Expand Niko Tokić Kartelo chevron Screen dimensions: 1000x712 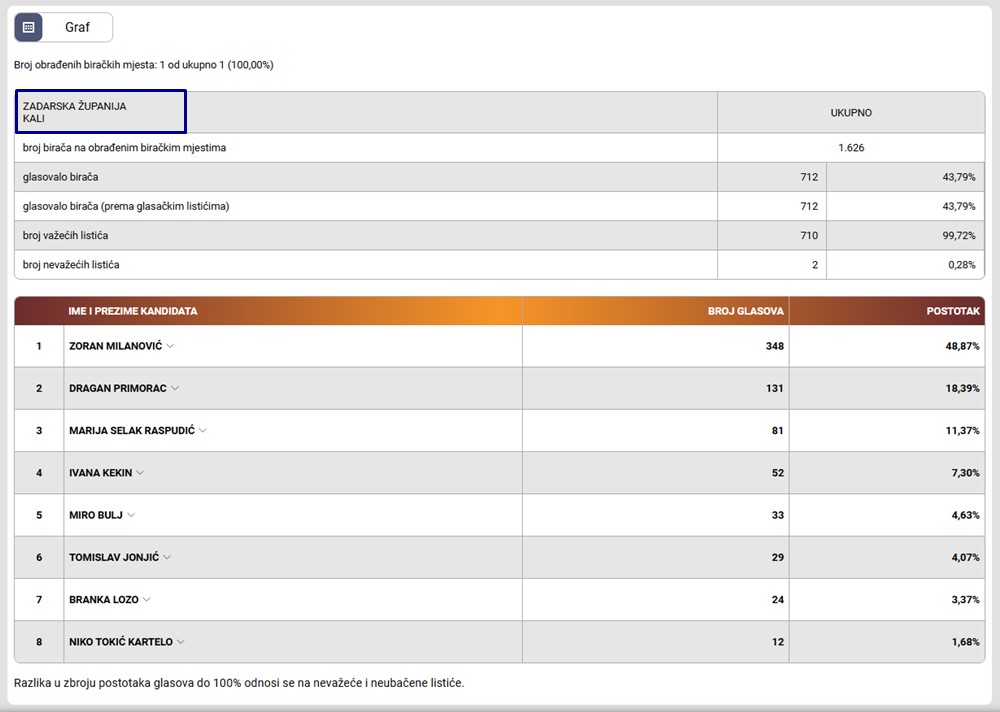click(181, 642)
